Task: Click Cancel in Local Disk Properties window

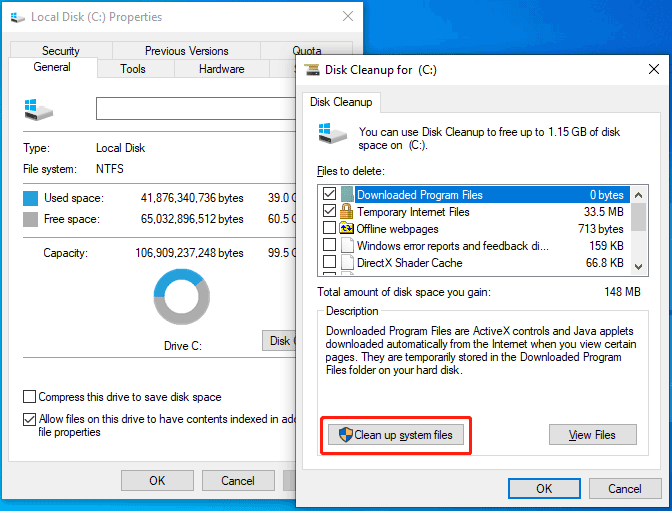Action: pos(238,481)
